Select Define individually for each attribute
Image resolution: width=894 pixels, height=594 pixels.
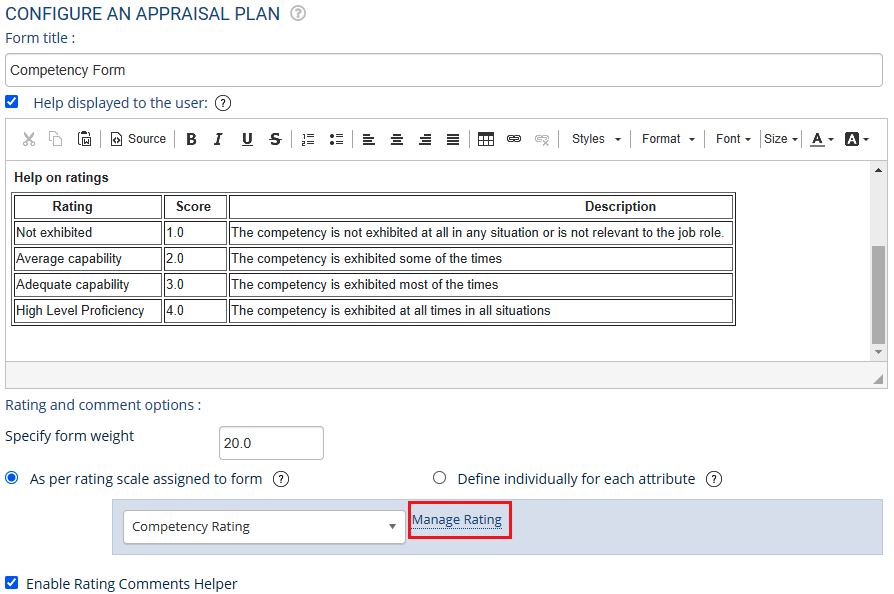tap(439, 479)
